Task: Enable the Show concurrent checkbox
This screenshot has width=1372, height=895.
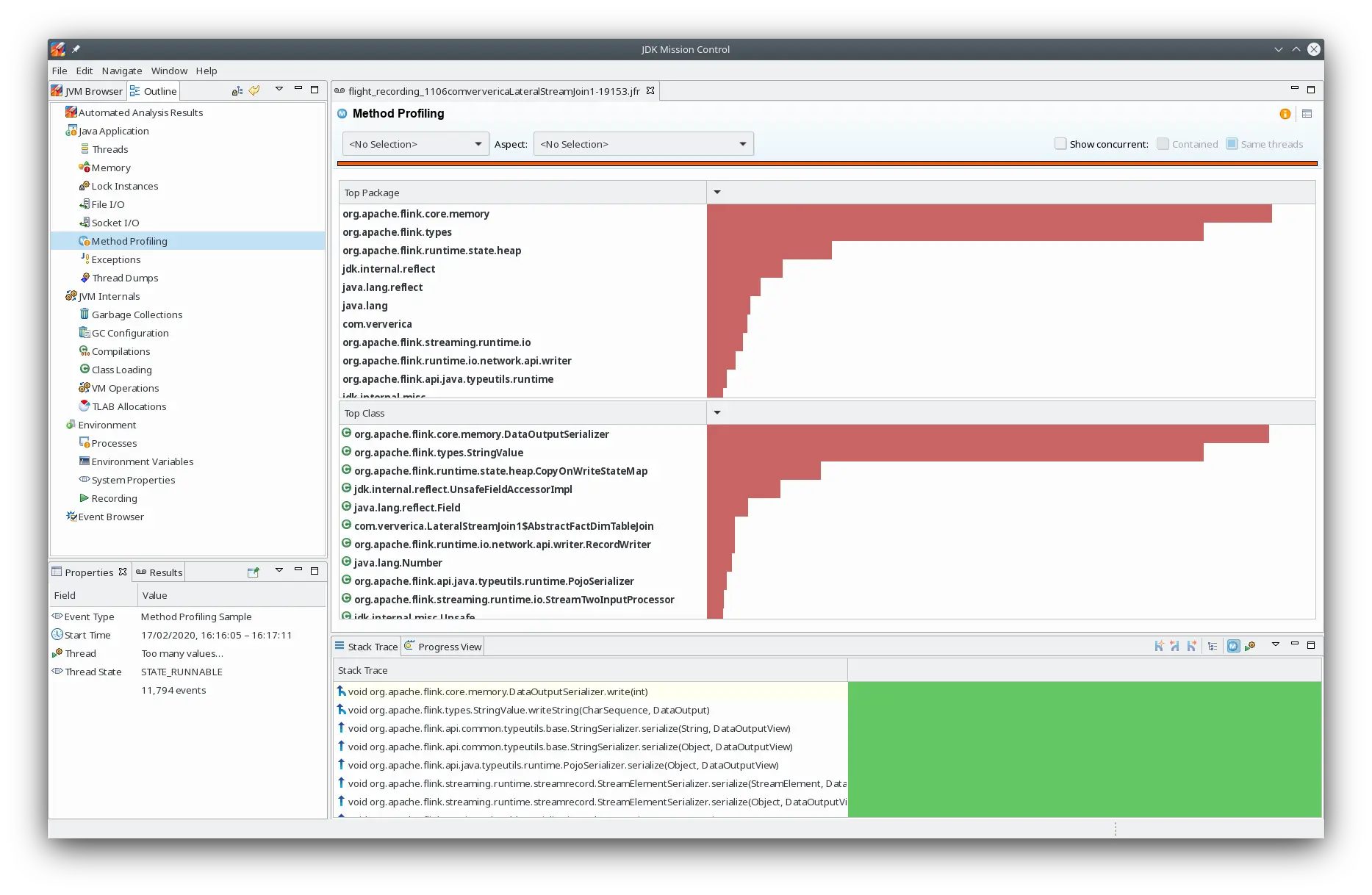Action: [x=1060, y=143]
